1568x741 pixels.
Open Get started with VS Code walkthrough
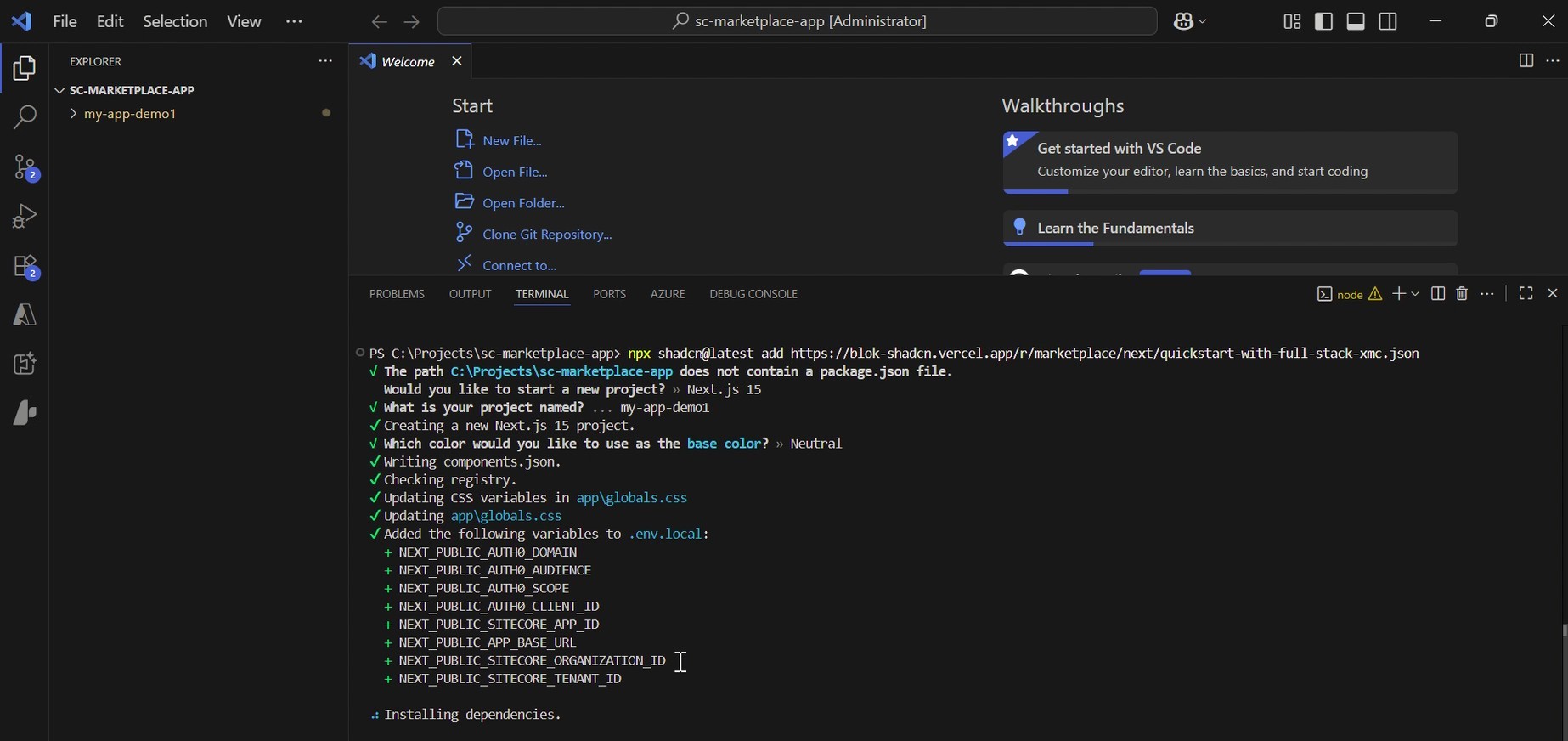(1230, 162)
